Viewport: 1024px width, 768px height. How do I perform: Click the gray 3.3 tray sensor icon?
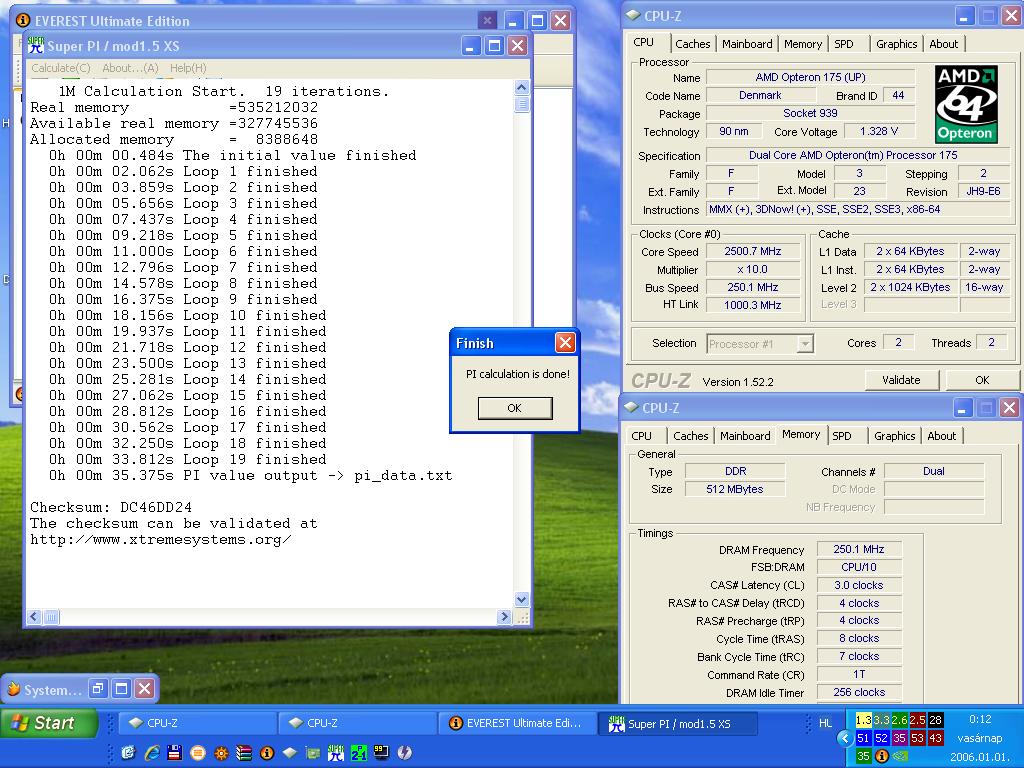(882, 720)
